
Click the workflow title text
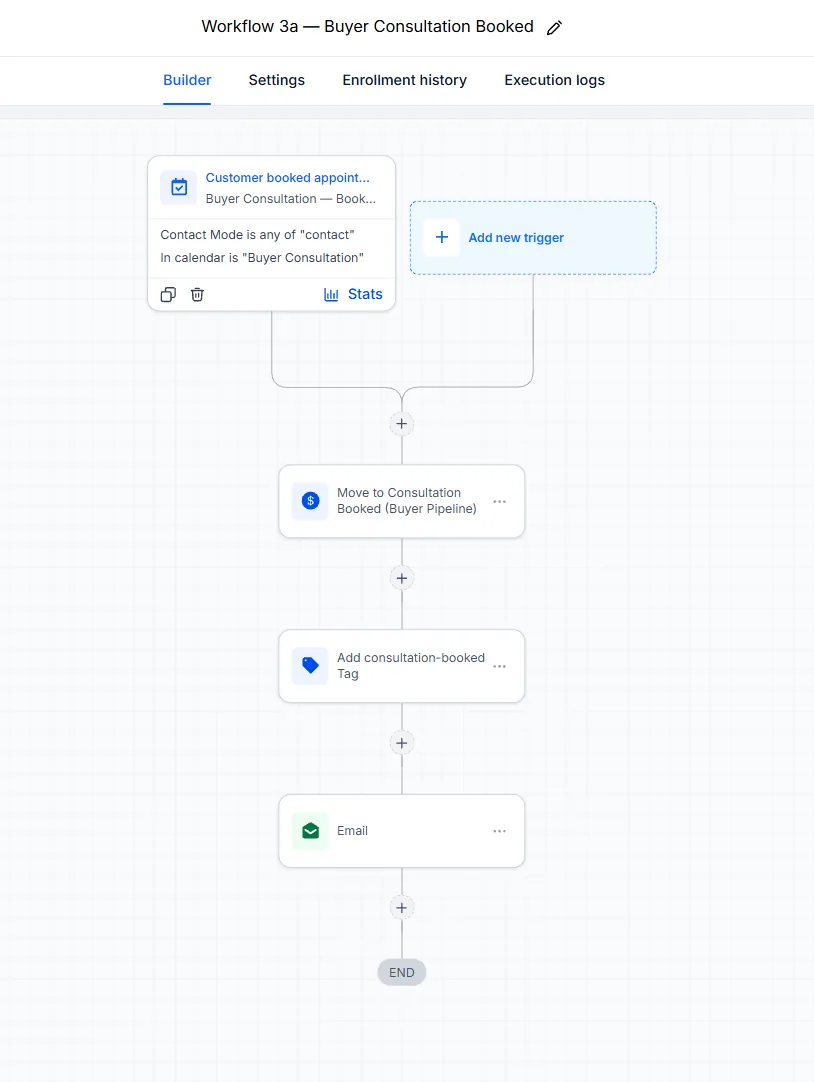click(367, 26)
